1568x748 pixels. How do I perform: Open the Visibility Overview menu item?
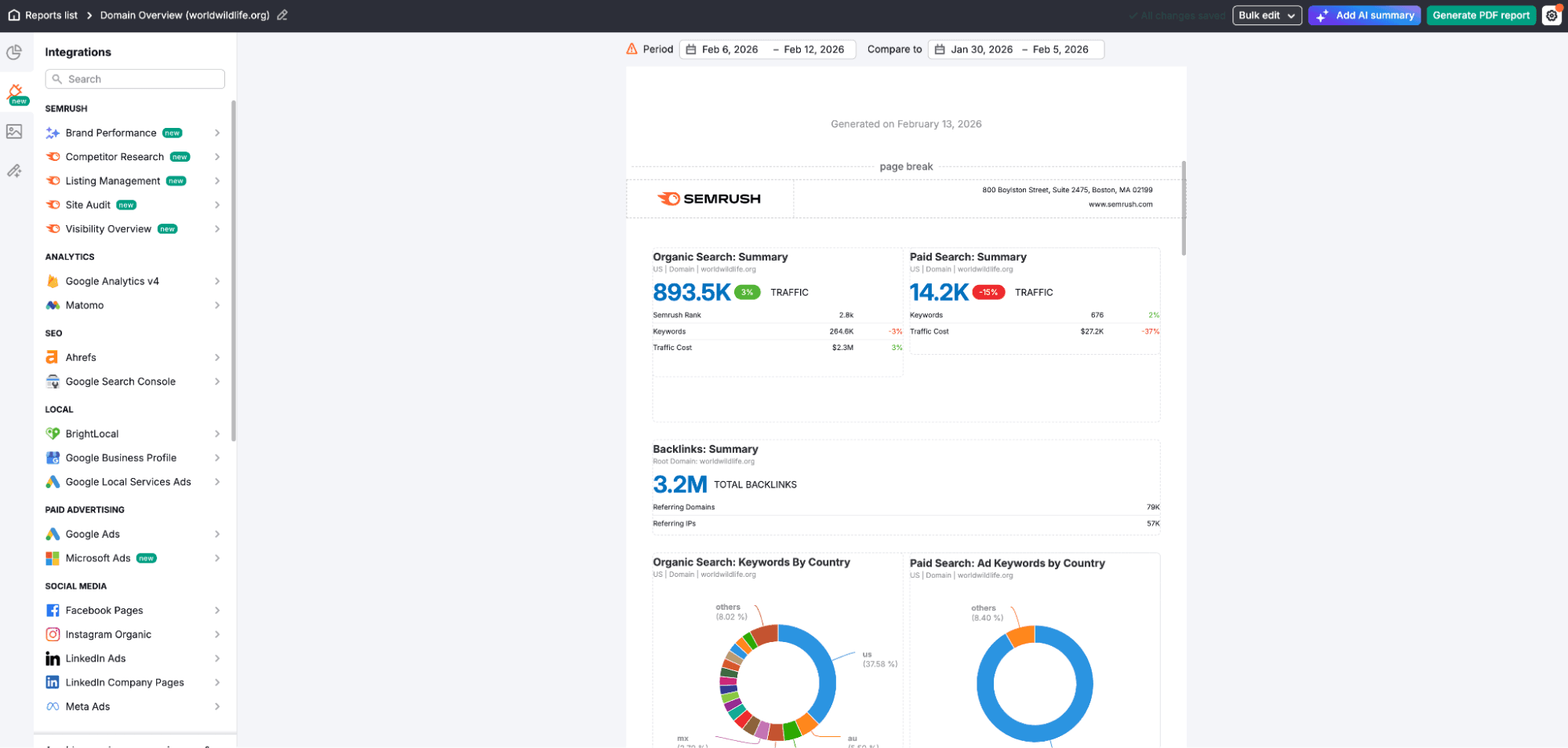coord(134,229)
